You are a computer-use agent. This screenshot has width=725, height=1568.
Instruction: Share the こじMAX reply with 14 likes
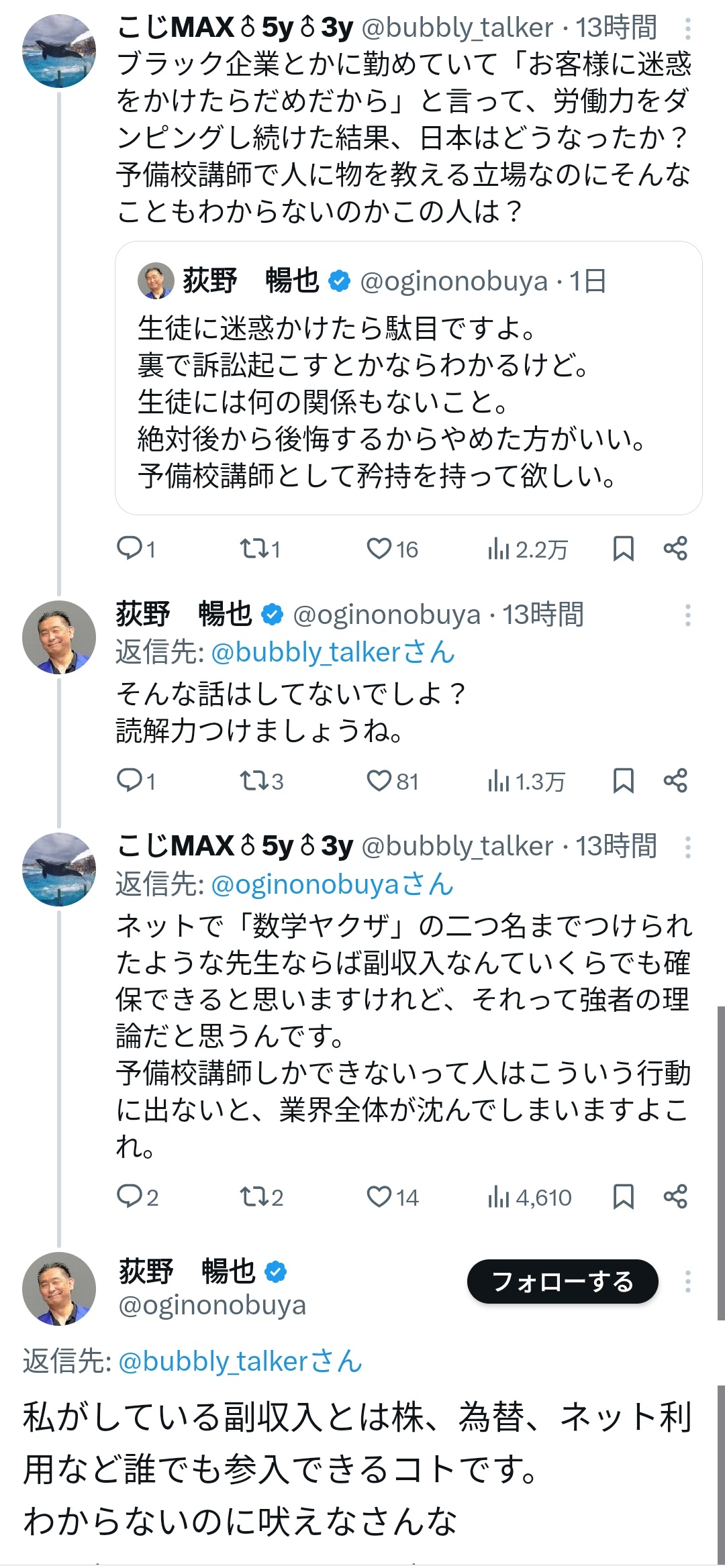click(x=675, y=1198)
